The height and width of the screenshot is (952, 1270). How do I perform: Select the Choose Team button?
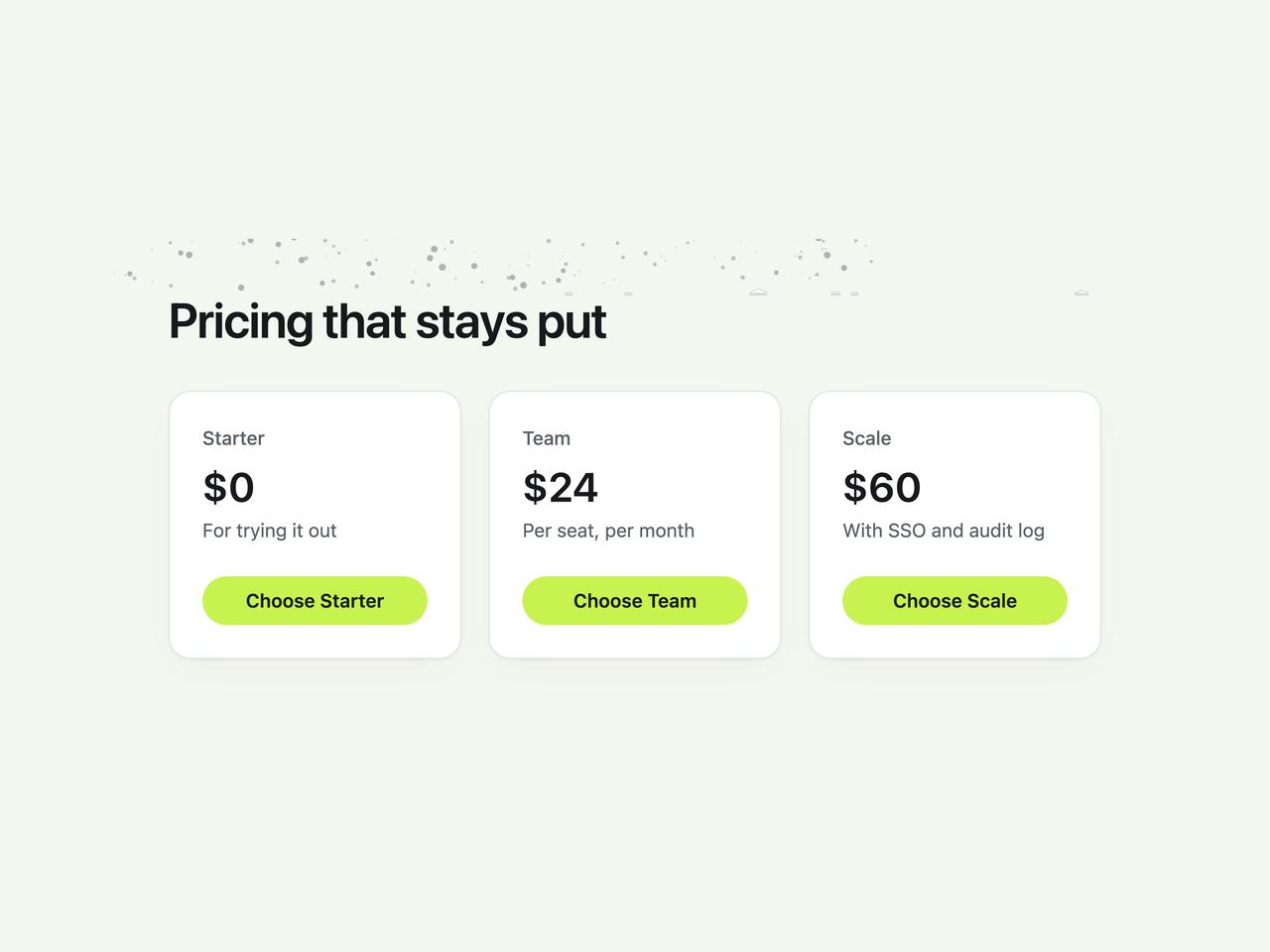635,601
